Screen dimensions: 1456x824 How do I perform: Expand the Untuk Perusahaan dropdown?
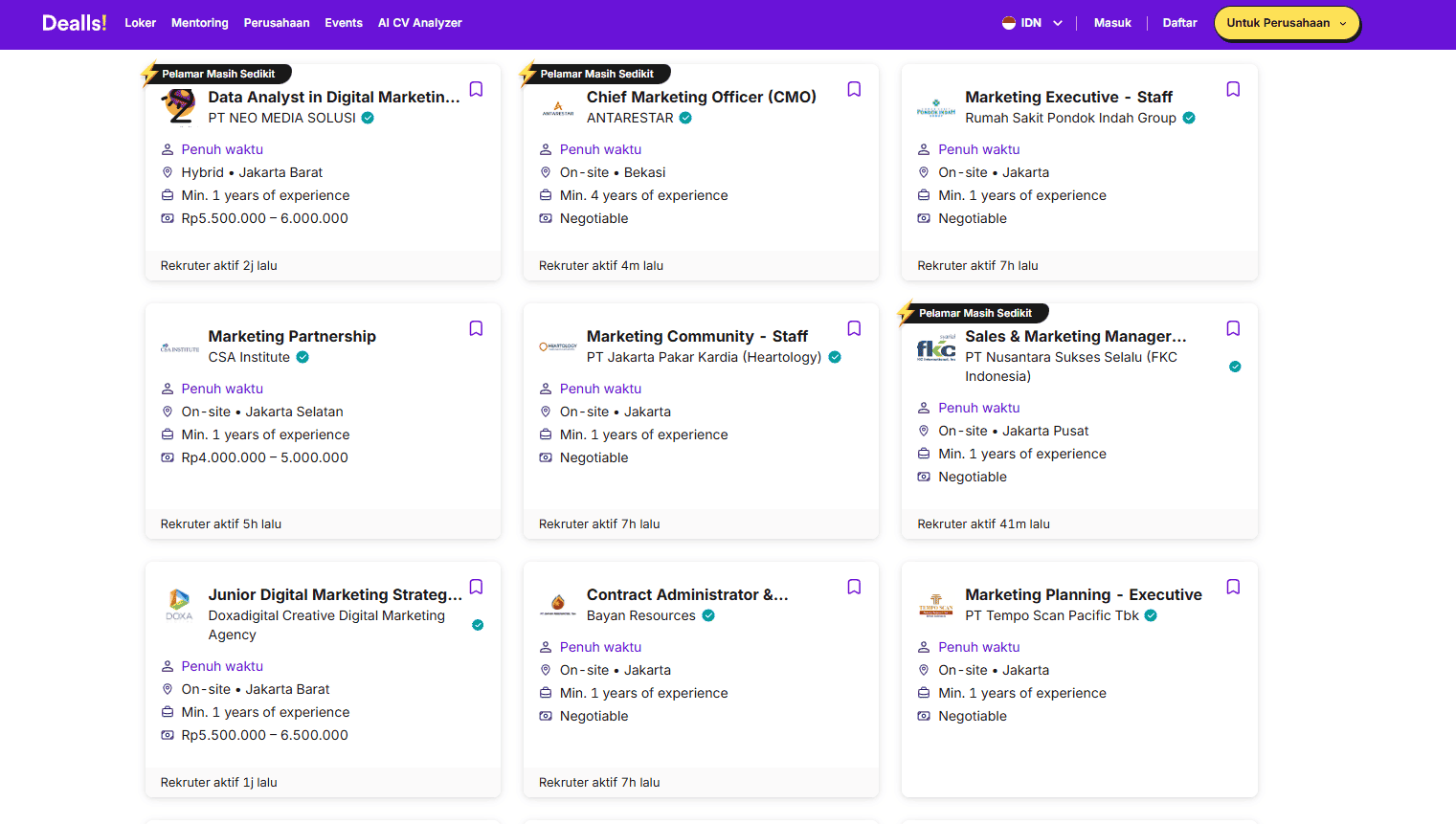[1287, 23]
